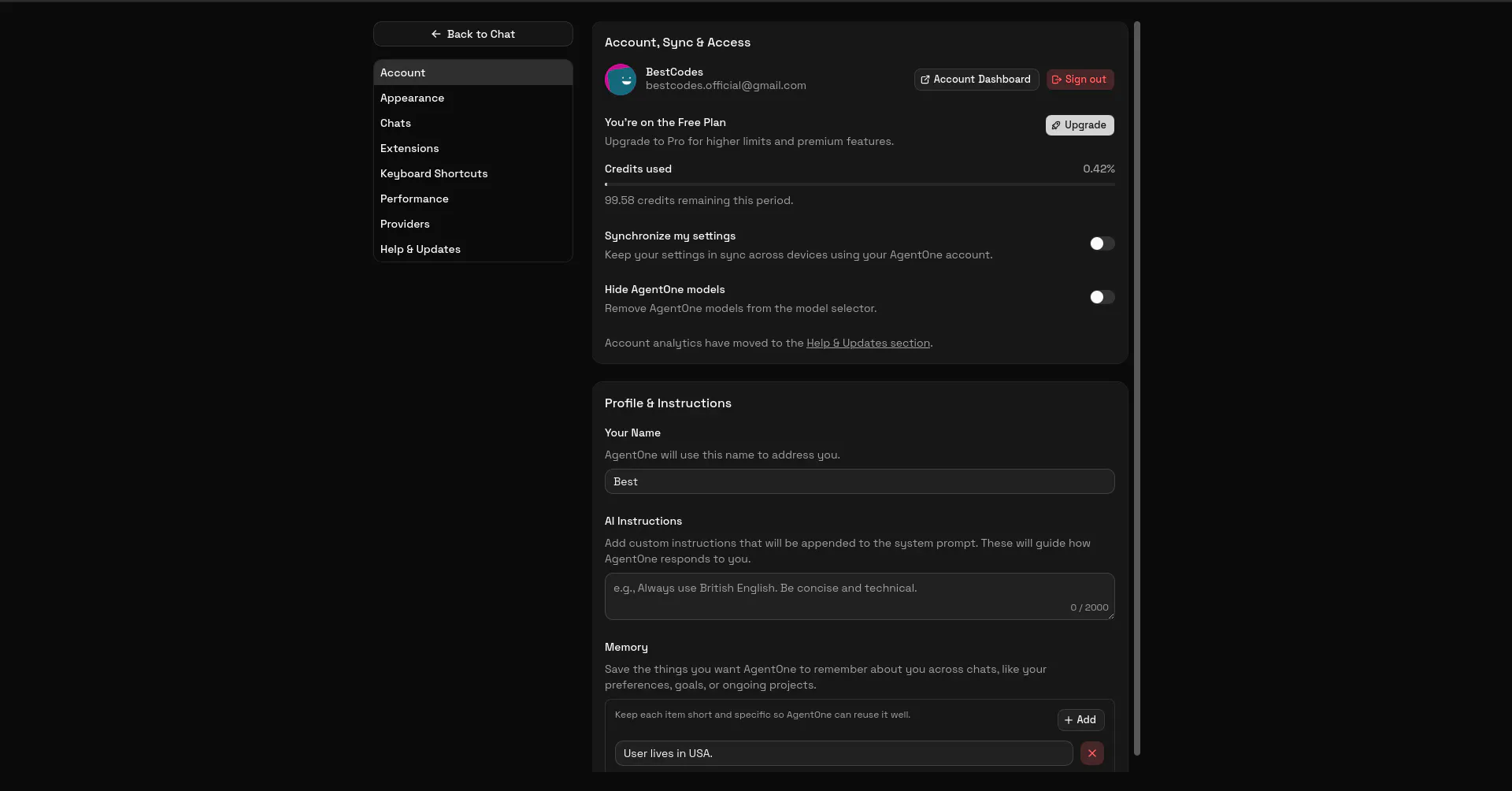The image size is (1512, 791).
Task: Select the Account settings tab
Action: coord(472,72)
